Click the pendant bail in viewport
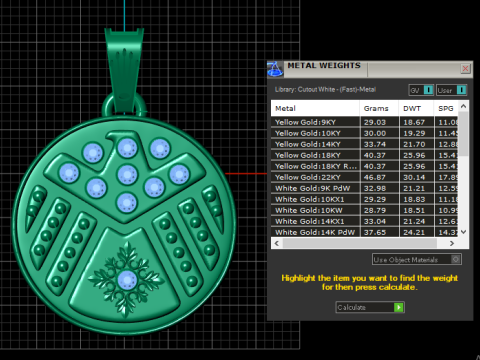Image resolution: width=480 pixels, height=360 pixels. (x=124, y=72)
